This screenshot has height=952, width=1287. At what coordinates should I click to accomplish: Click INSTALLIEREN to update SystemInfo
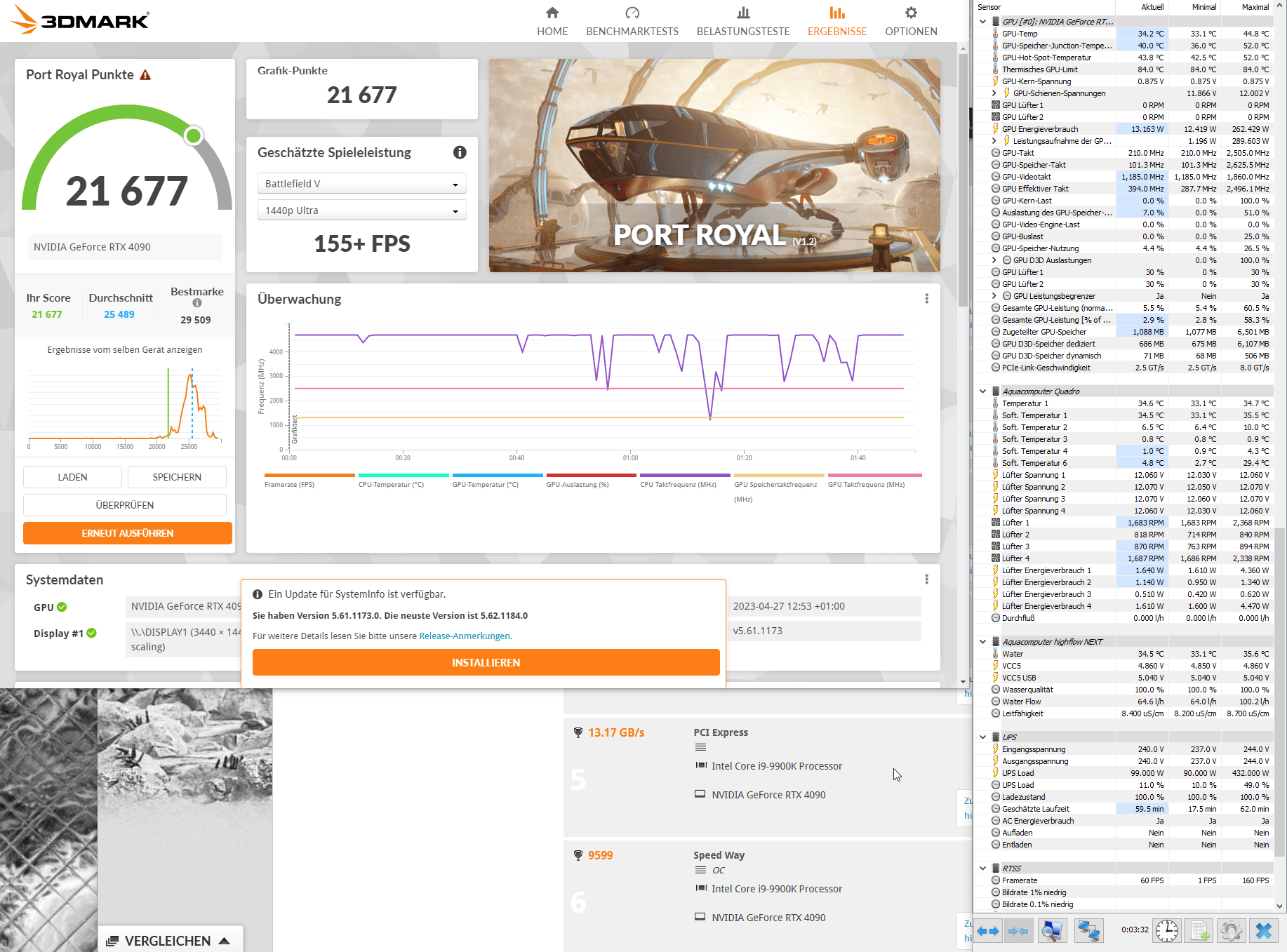pyautogui.click(x=486, y=662)
